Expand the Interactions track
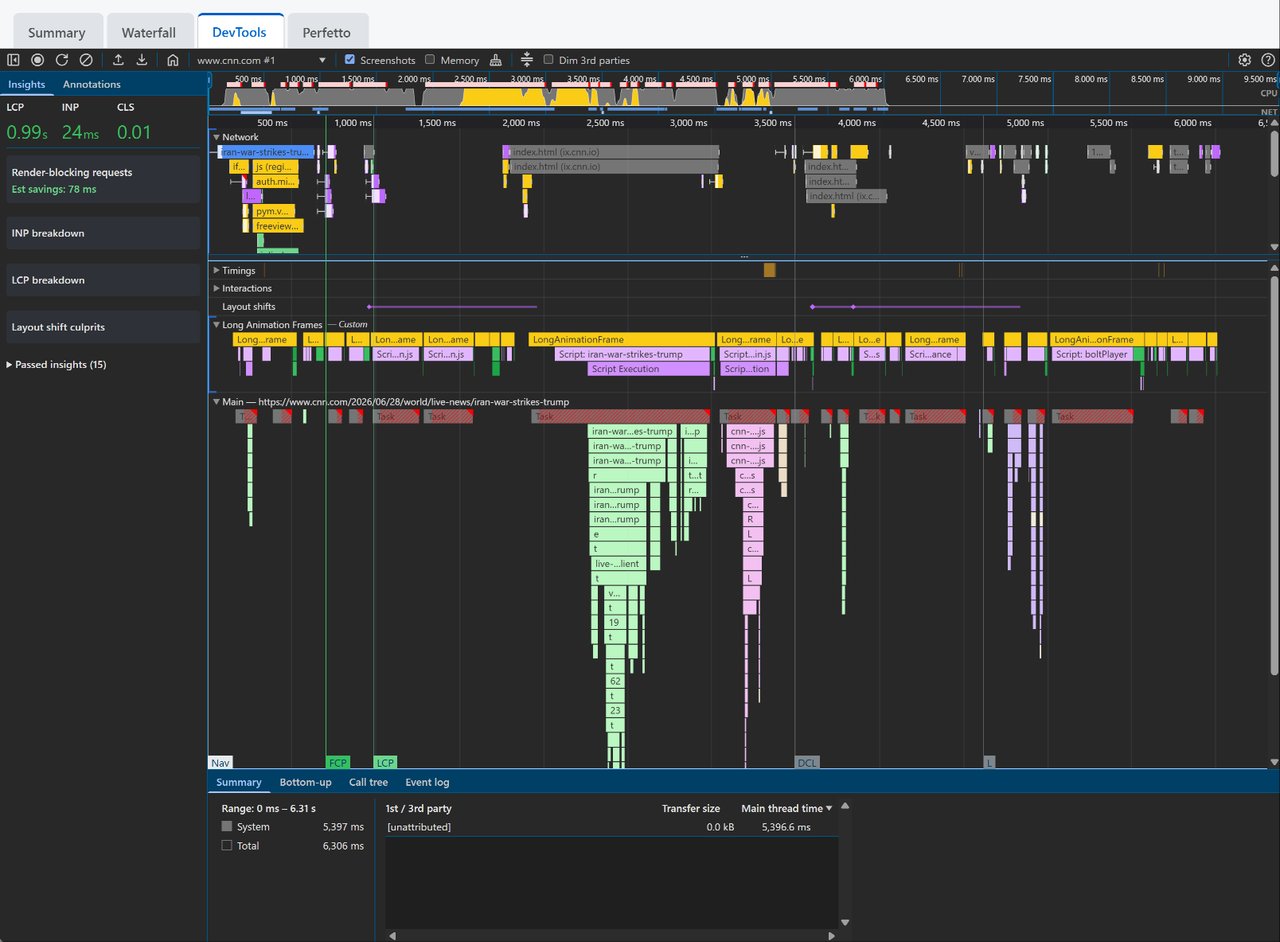The width and height of the screenshot is (1280, 942). [216, 288]
